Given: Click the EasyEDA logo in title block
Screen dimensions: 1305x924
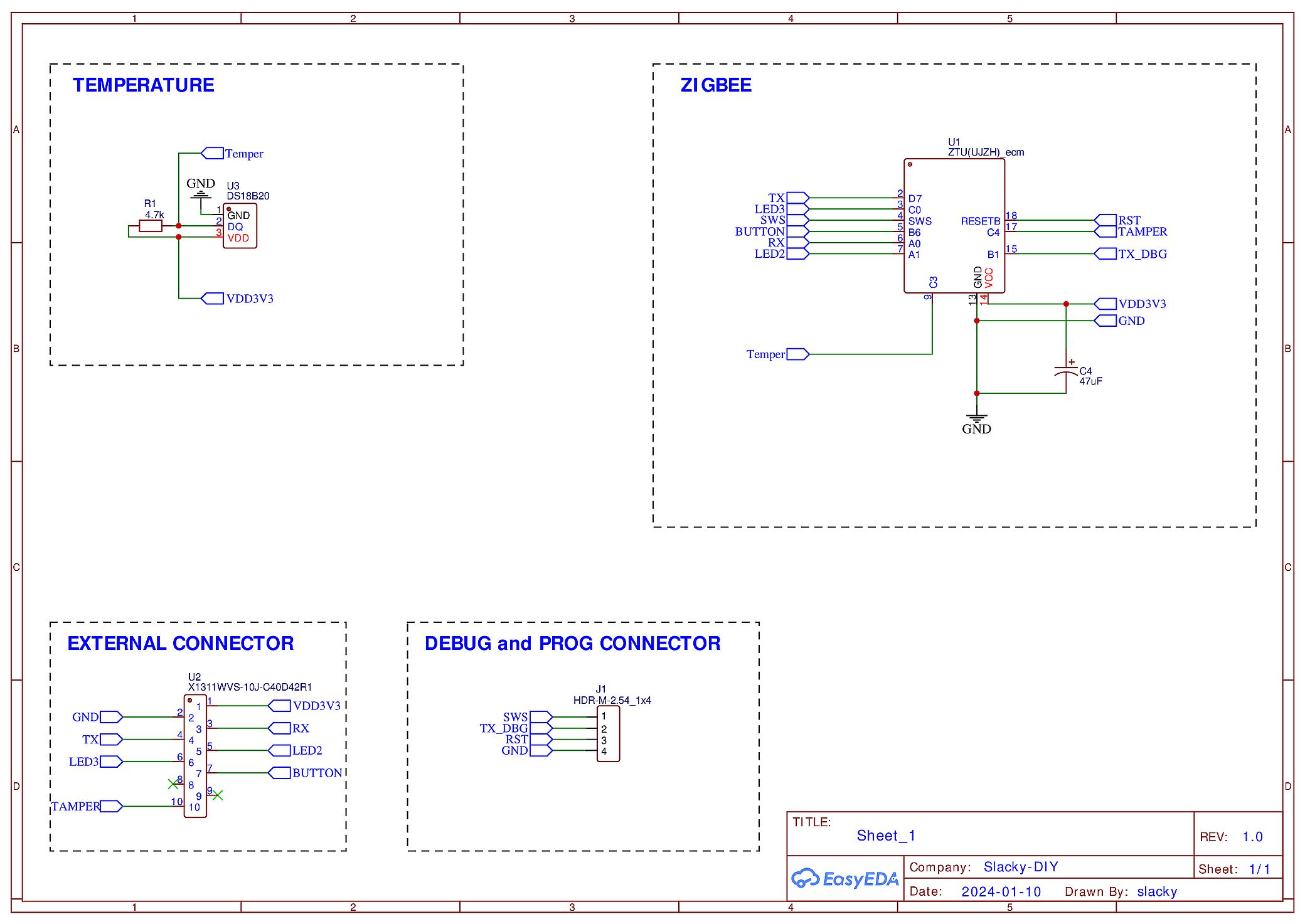Looking at the screenshot, I should point(844,879).
